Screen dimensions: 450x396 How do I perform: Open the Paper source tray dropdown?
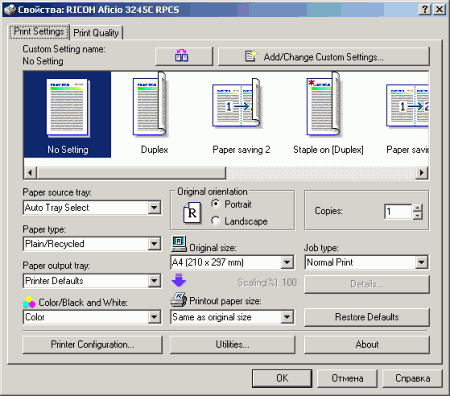coord(154,208)
